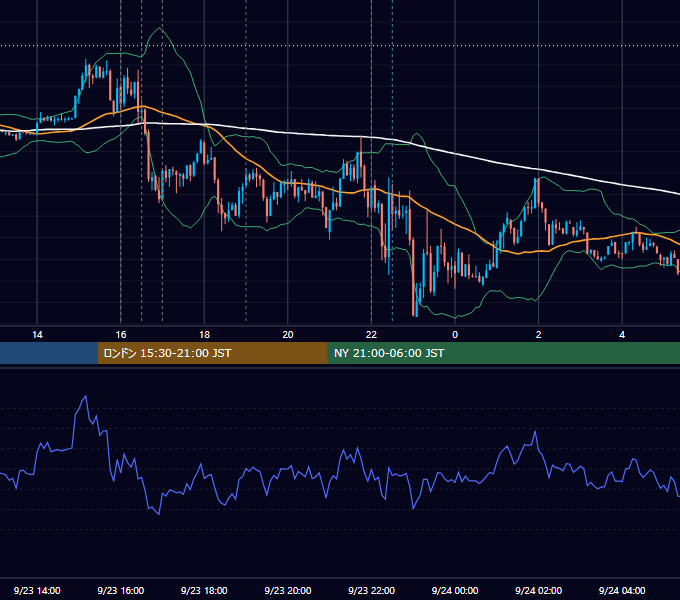Click hour label 0 on the time axis
The image size is (680, 600).
click(x=455, y=335)
